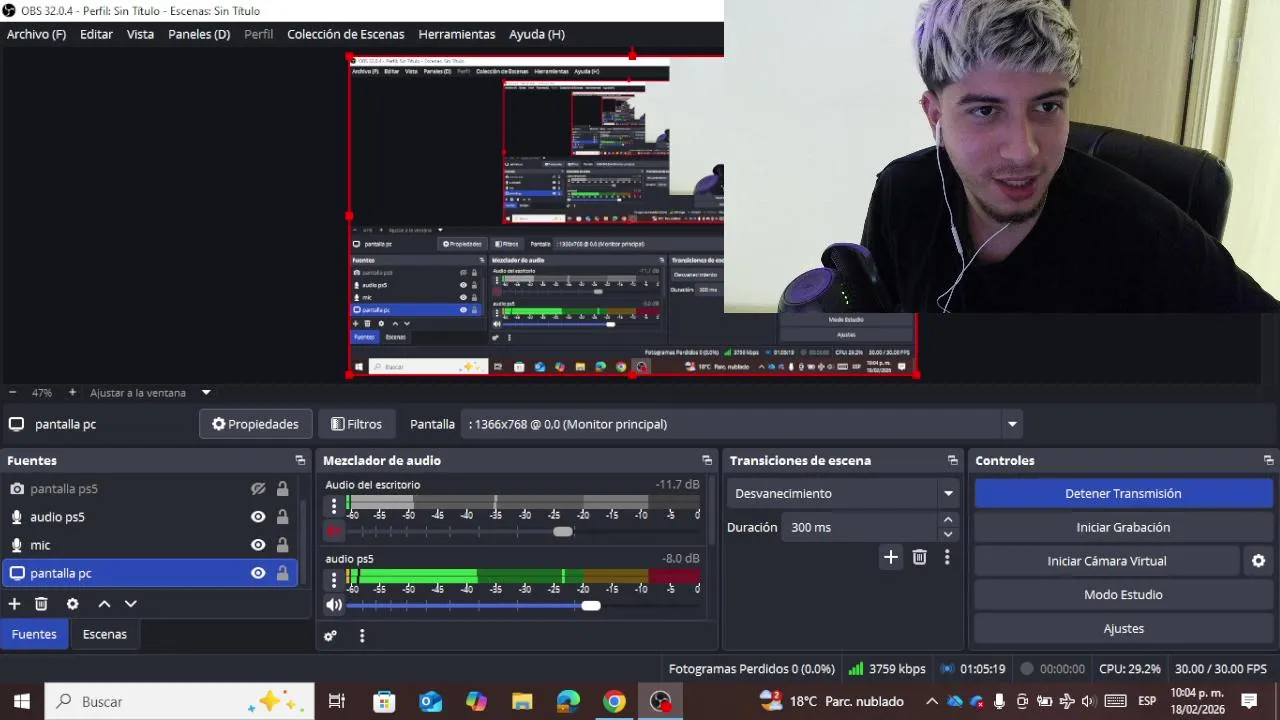Click Audio del escritorio volume slider handle
This screenshot has height=720, width=1280.
pyautogui.click(x=563, y=531)
